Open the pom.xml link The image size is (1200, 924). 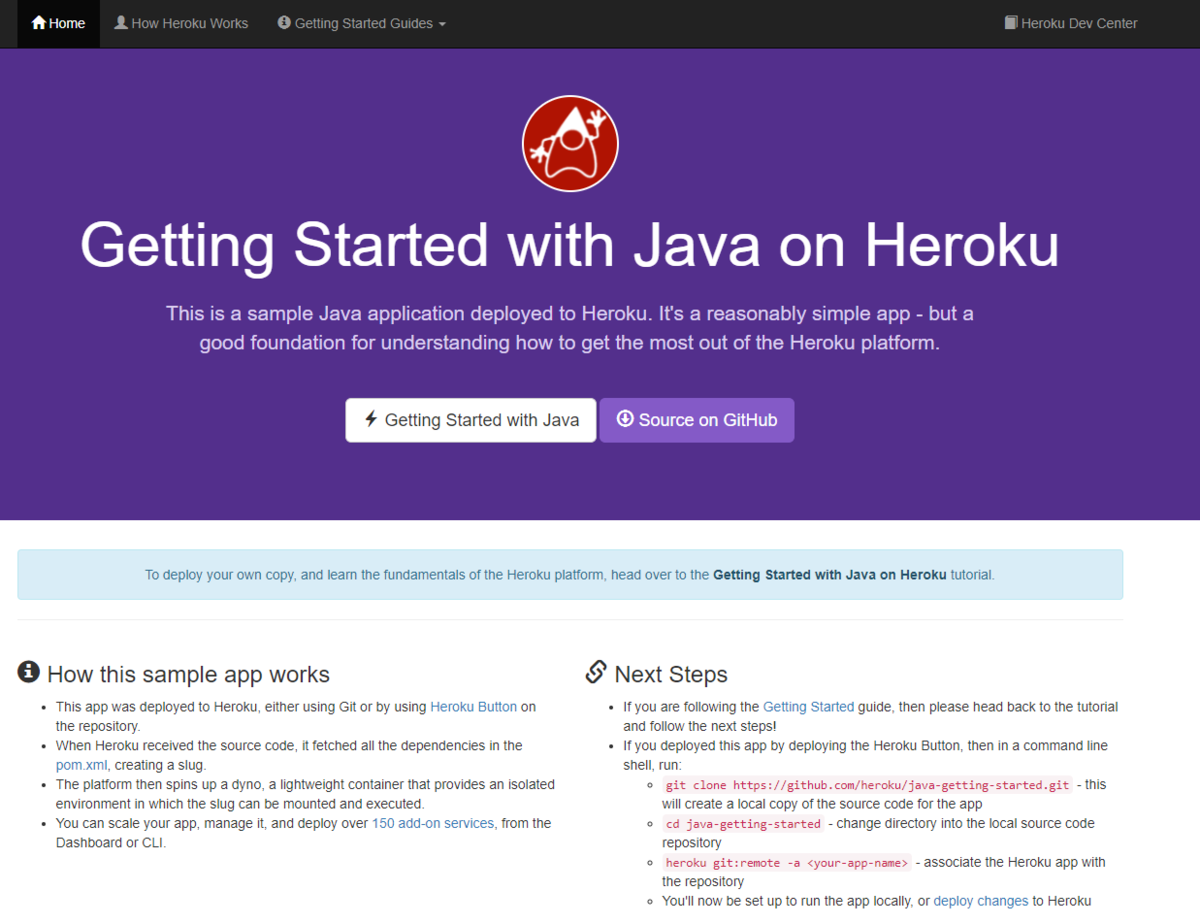(x=81, y=765)
